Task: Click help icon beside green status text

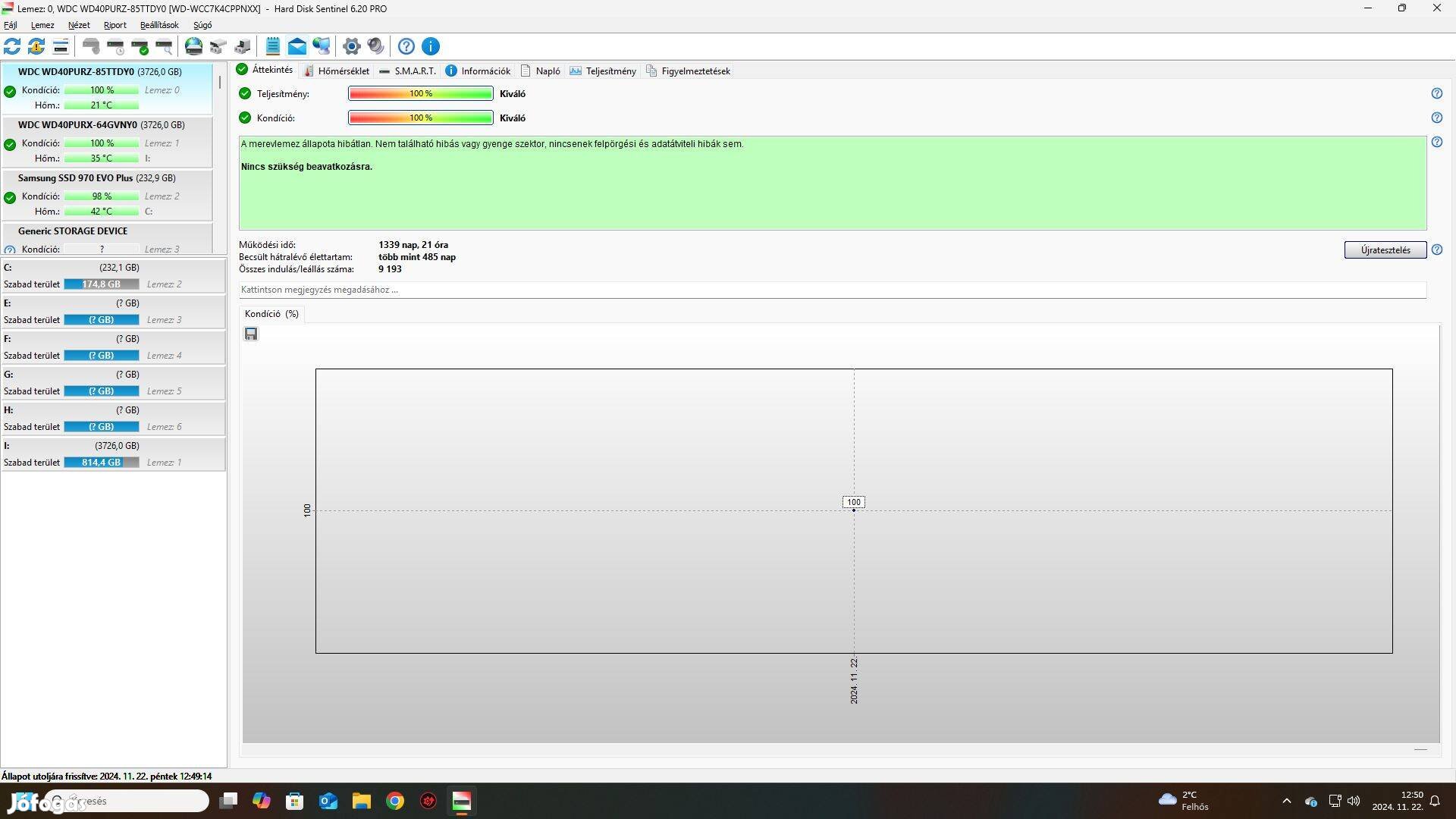Action: tap(1436, 142)
